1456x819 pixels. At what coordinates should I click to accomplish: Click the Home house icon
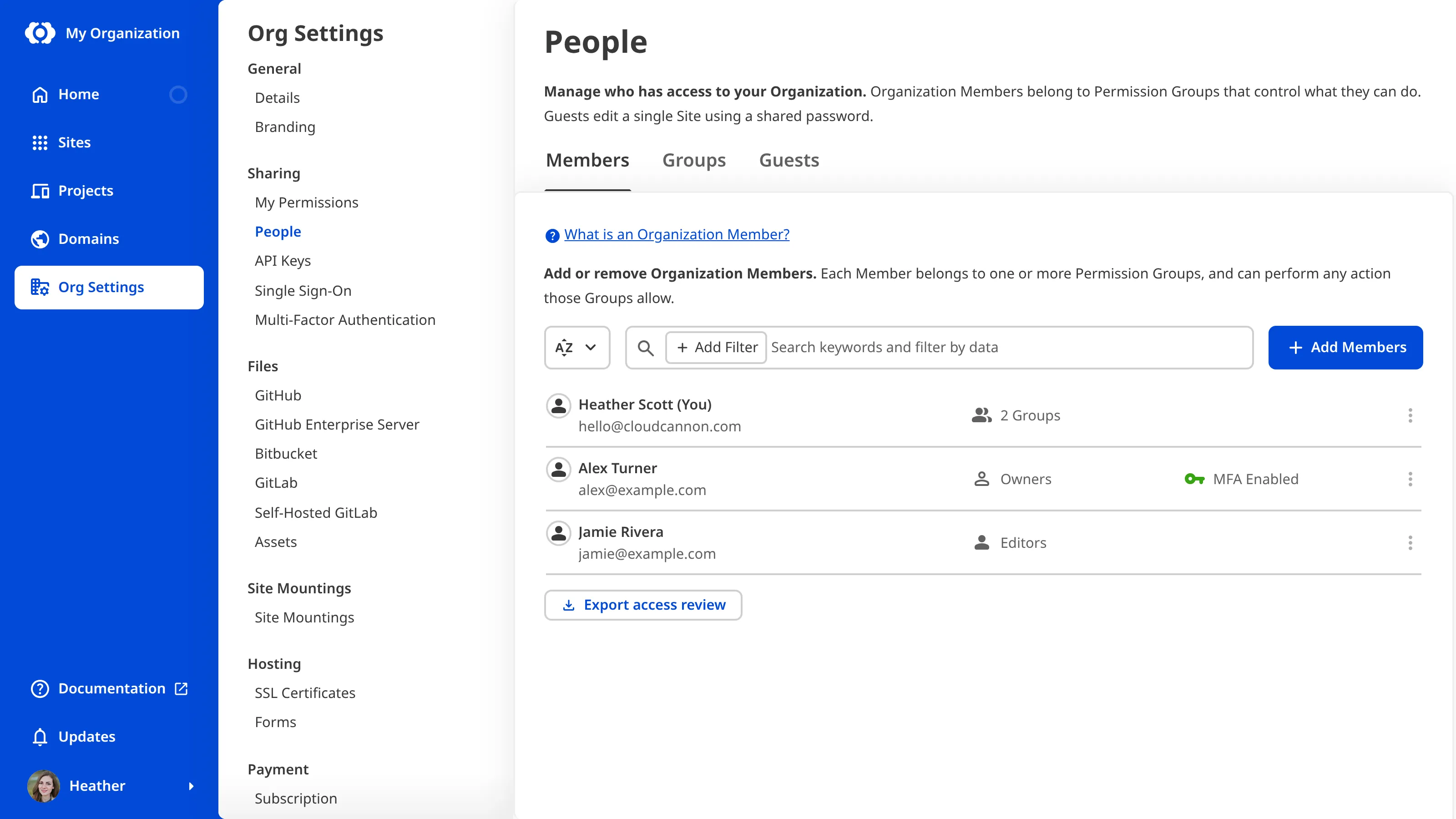(40, 94)
